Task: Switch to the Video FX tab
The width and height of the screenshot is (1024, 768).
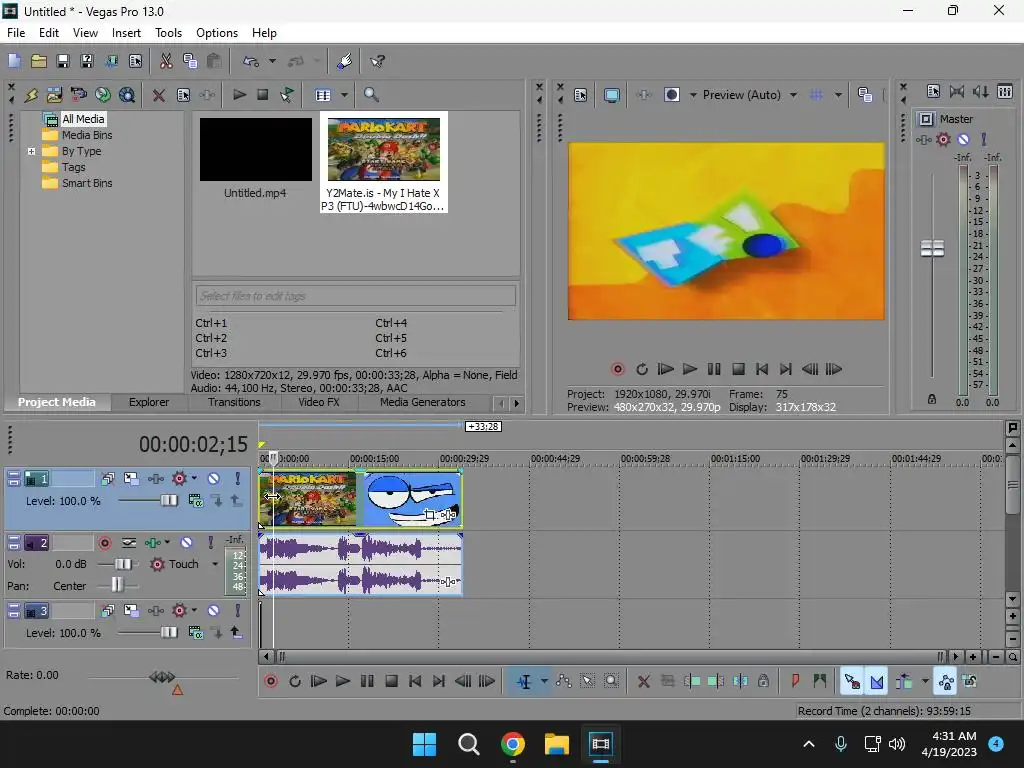Action: (x=319, y=402)
